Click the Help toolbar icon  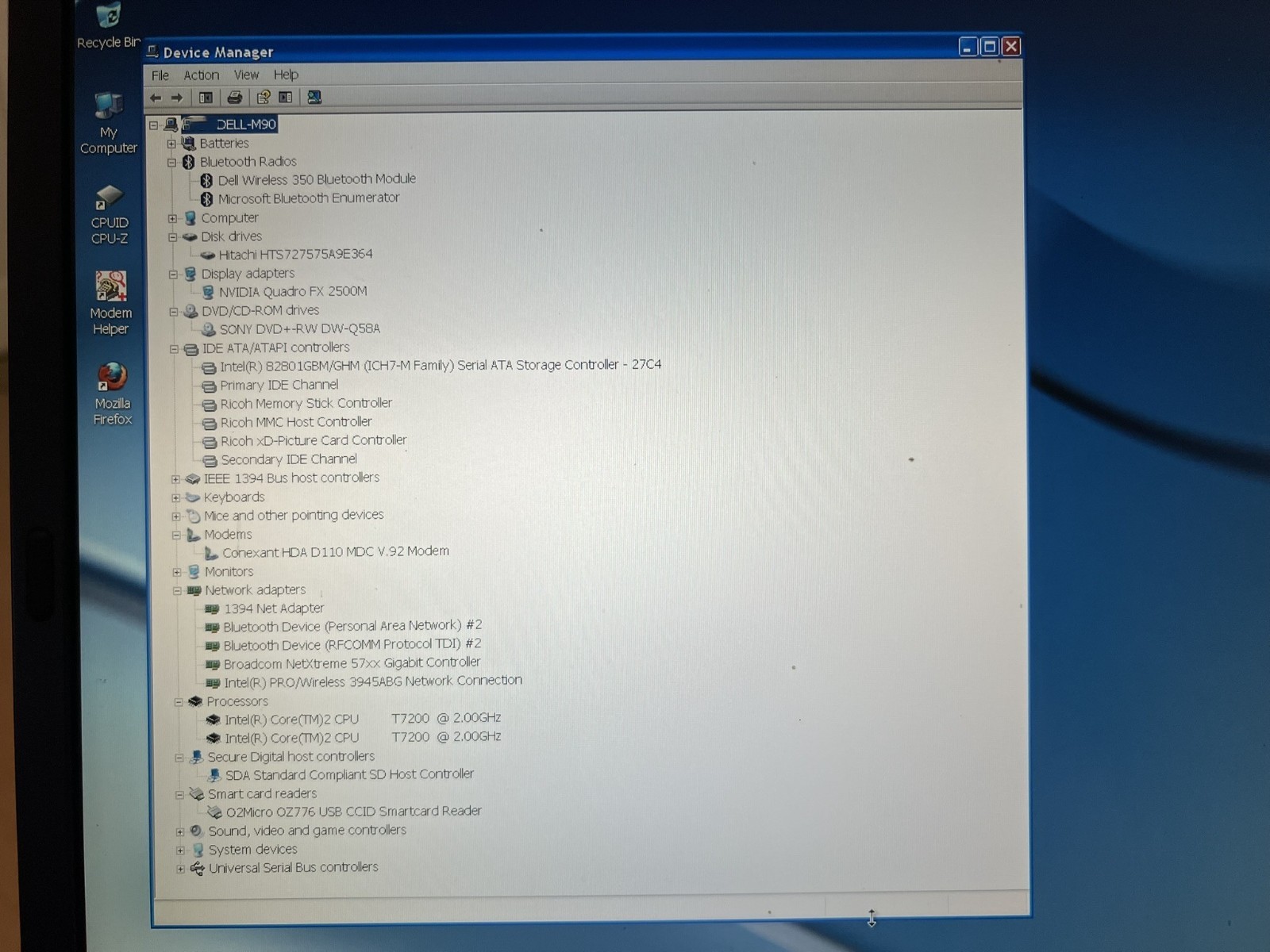(x=286, y=98)
